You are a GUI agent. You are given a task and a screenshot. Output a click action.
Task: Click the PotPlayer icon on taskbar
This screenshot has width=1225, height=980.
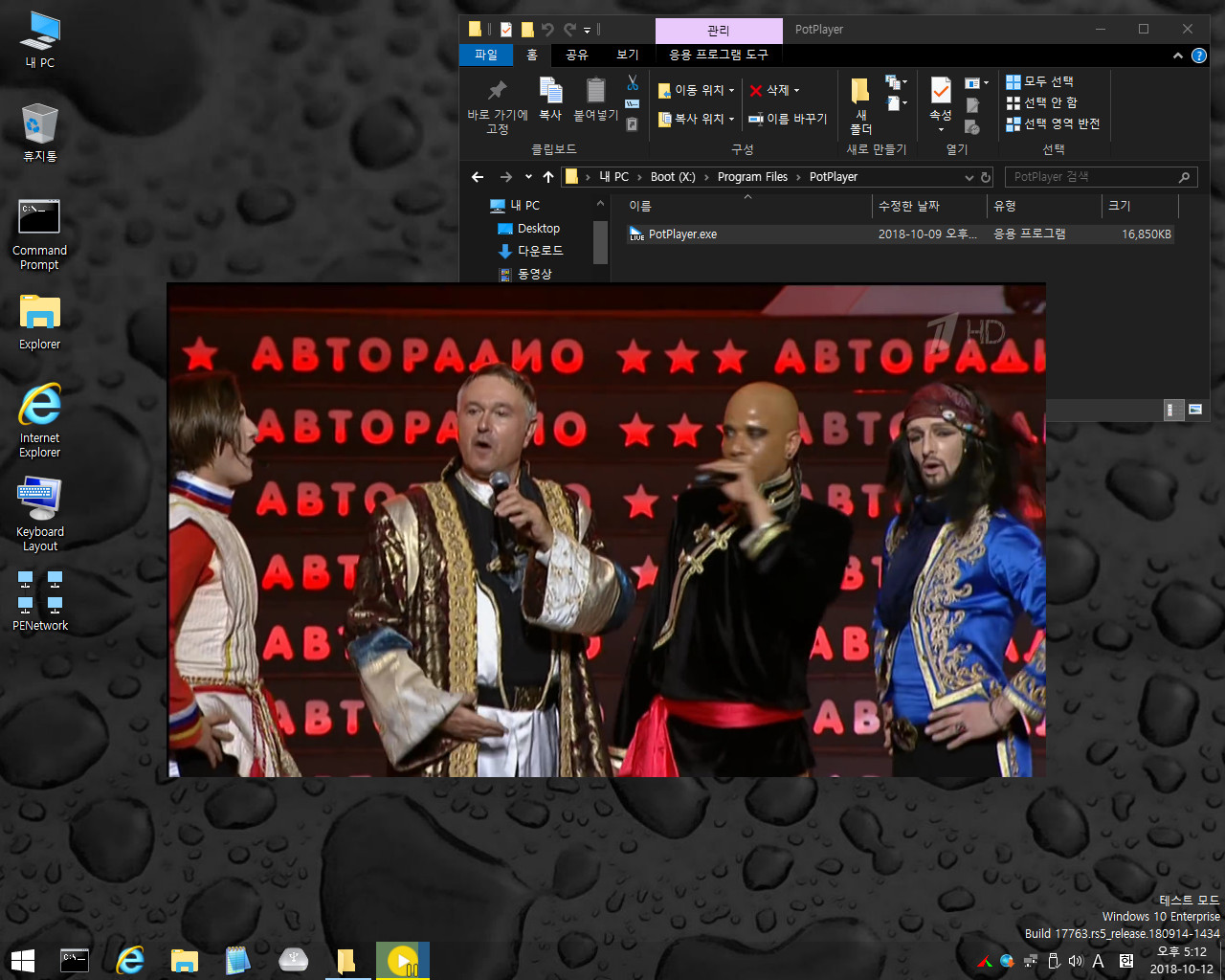(x=403, y=960)
